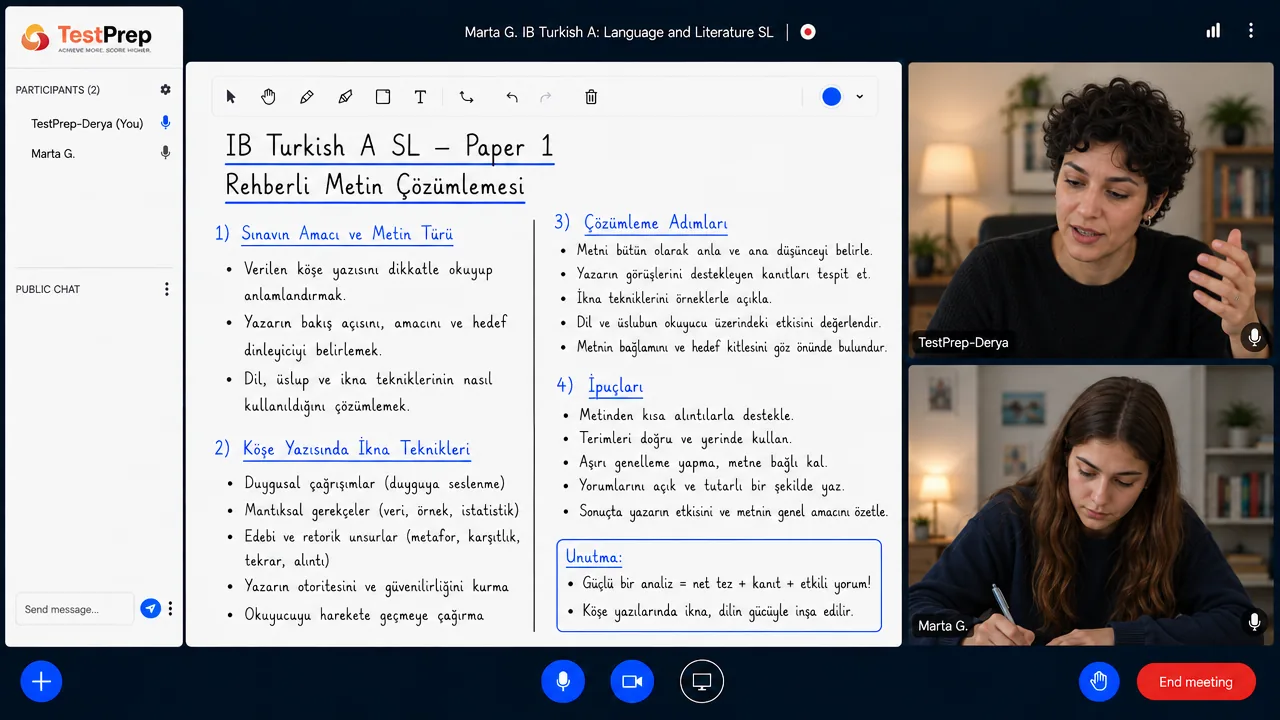Select the rectangle shape tool
The image size is (1280, 720).
click(383, 97)
